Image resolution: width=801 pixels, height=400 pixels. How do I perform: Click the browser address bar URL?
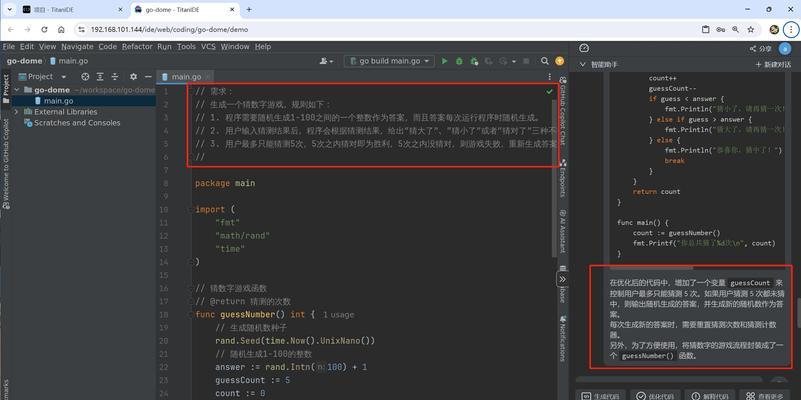pyautogui.click(x=169, y=30)
